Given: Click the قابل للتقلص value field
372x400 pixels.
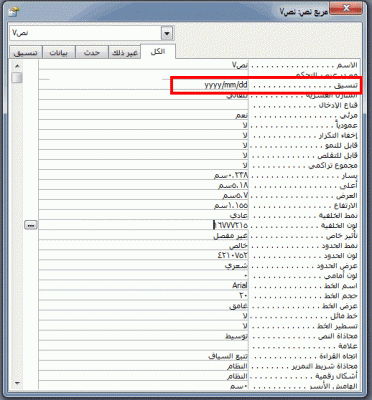Looking at the screenshot, I should click(x=143, y=155).
